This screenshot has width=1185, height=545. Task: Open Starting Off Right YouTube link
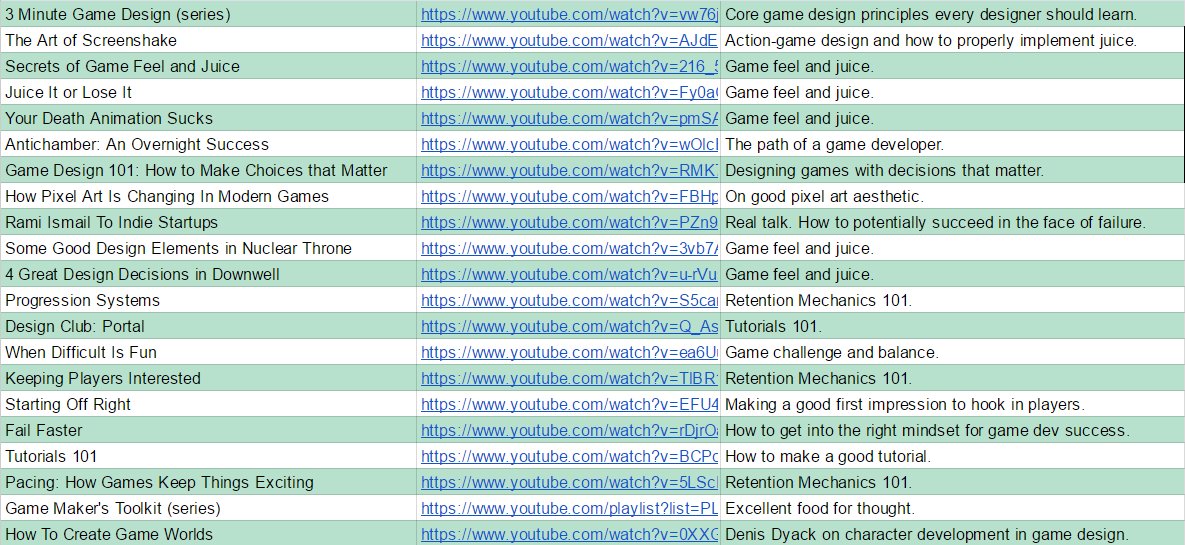569,404
